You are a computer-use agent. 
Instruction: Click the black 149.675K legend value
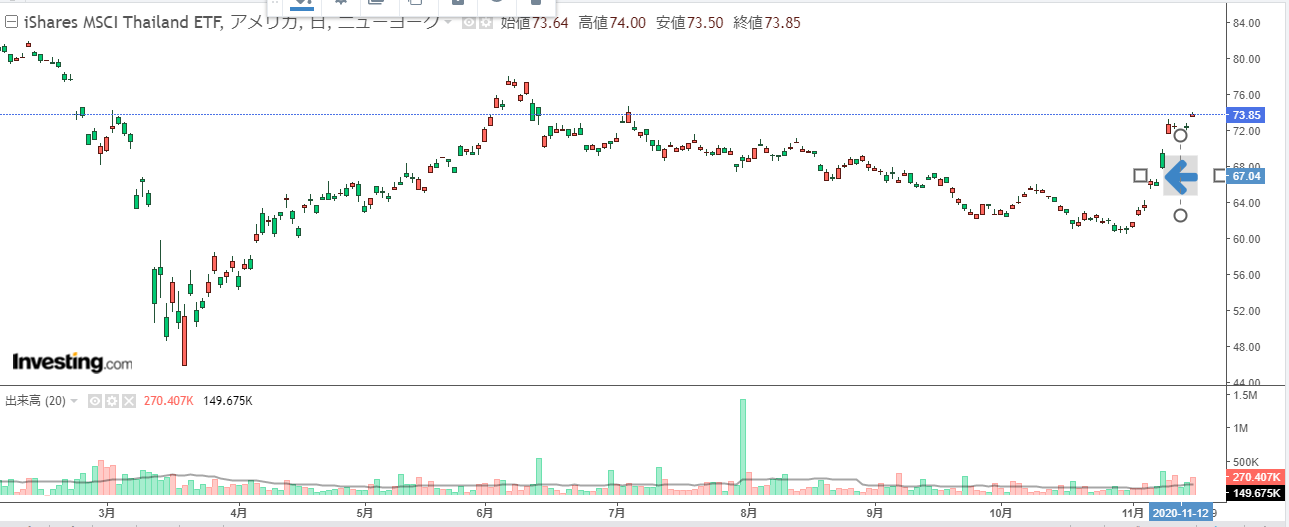point(228,401)
